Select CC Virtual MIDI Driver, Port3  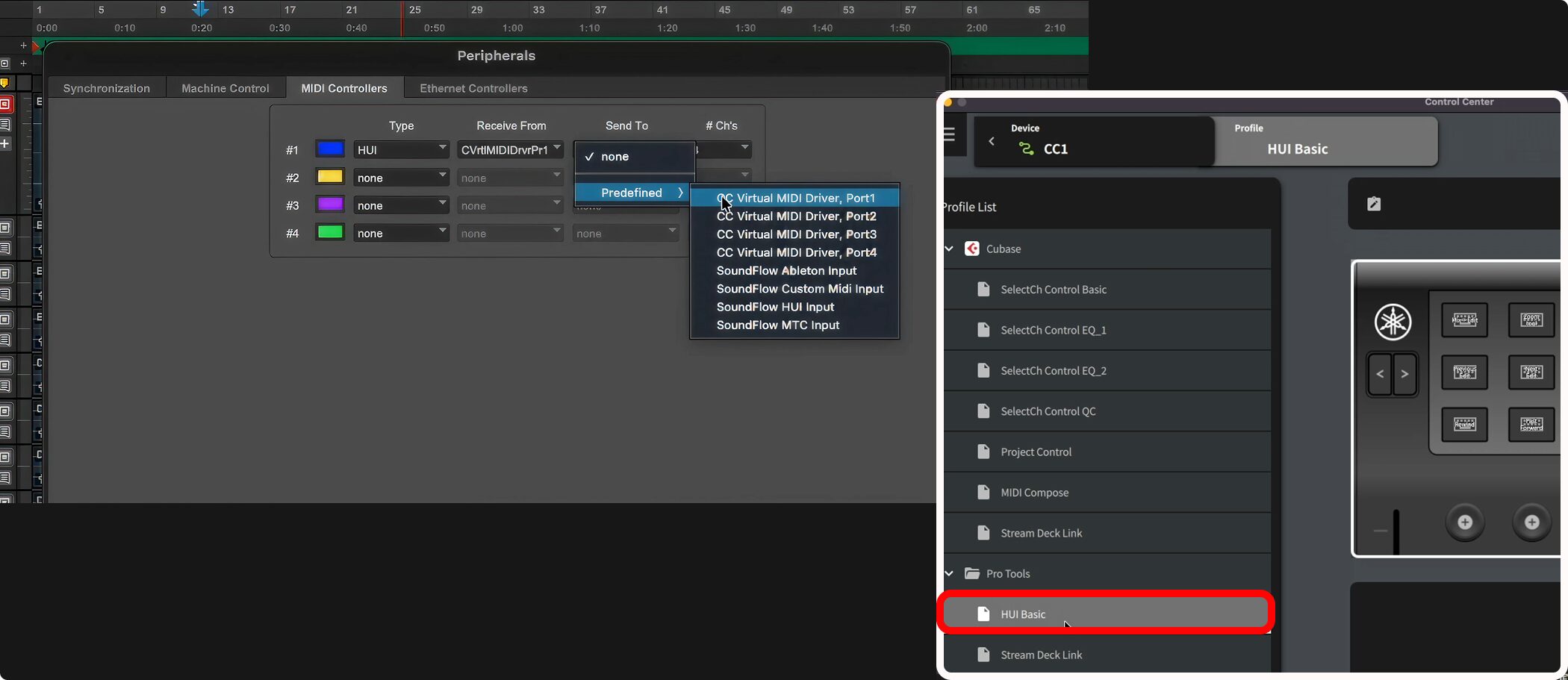click(x=794, y=234)
